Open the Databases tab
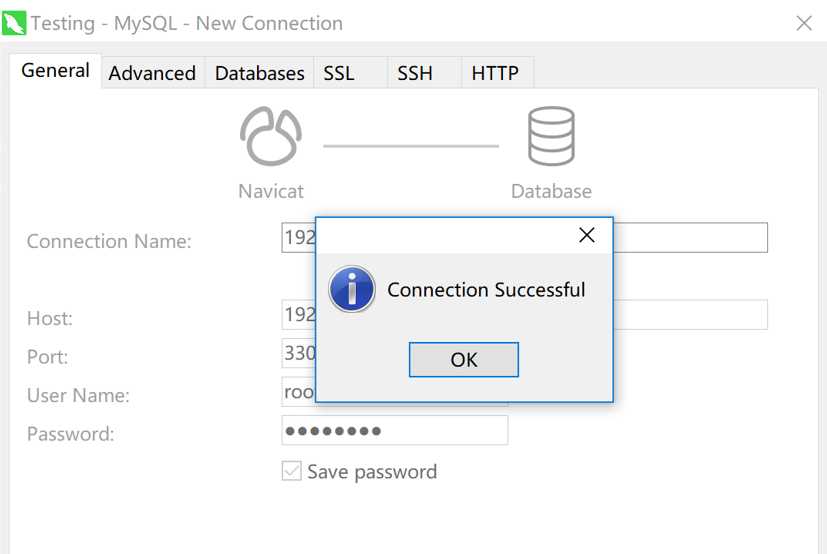Screen dimensions: 827x554 coord(259,73)
